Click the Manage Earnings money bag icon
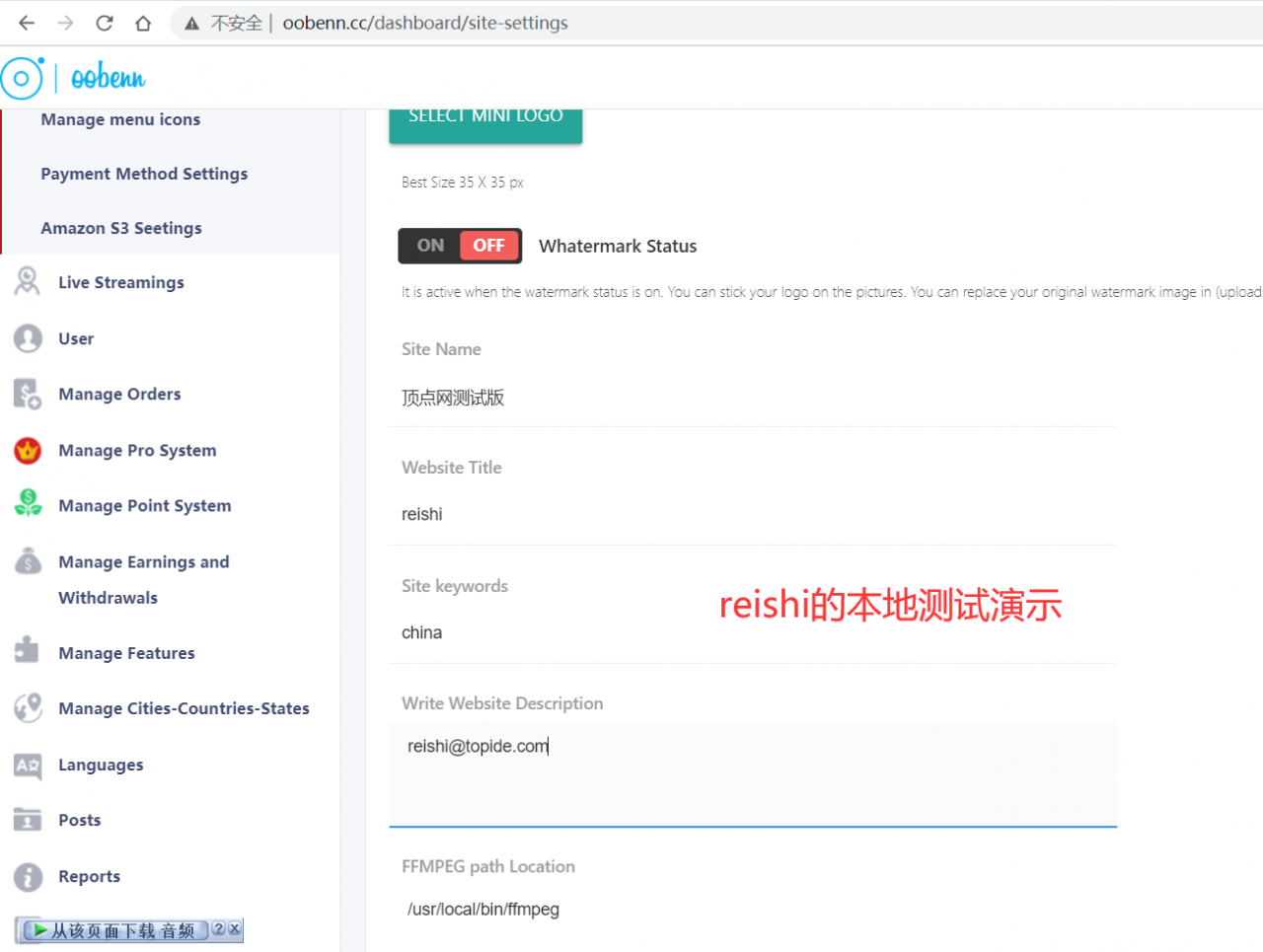 [x=28, y=561]
